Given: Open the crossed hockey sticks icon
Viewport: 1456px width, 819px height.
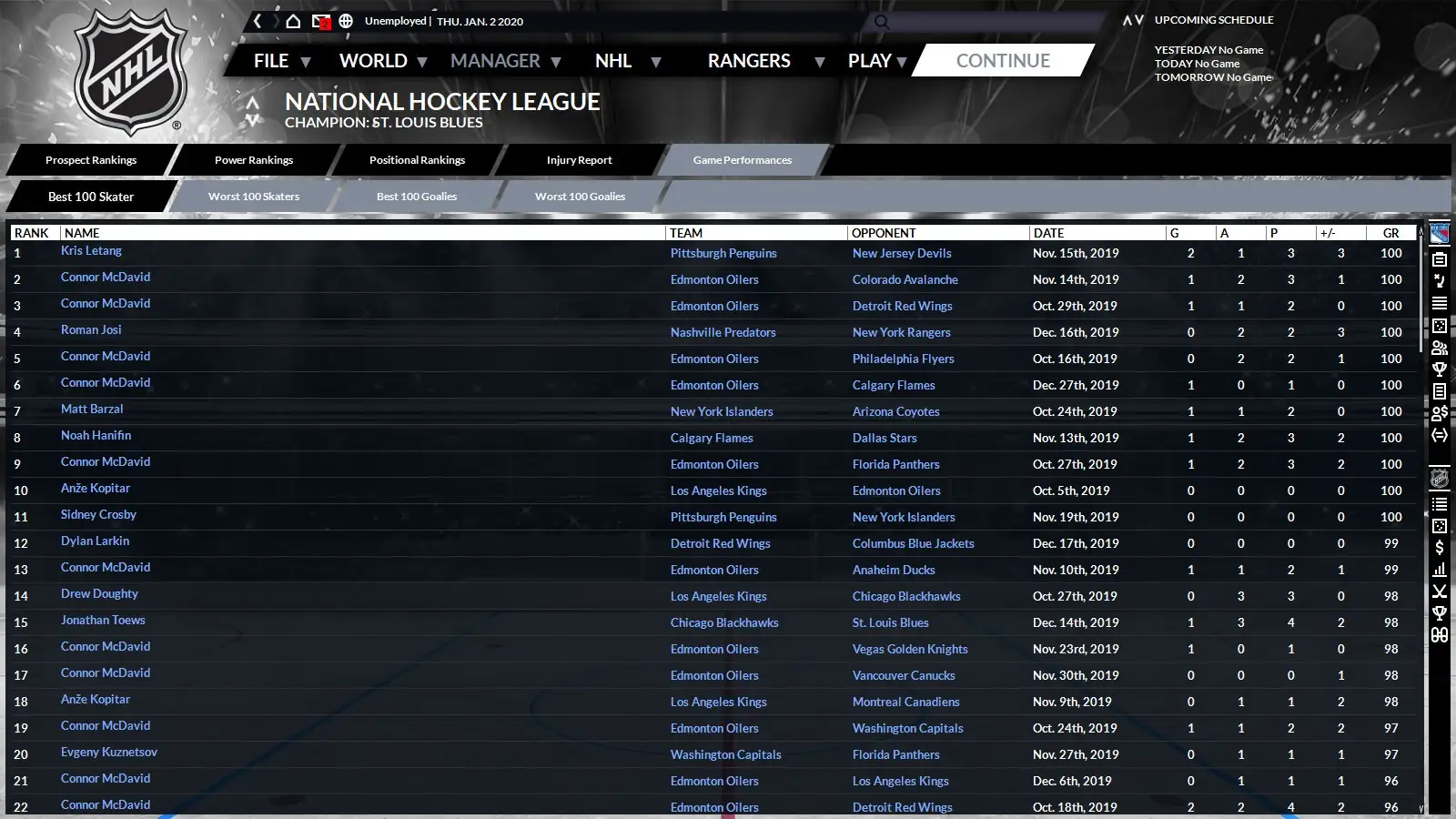Looking at the screenshot, I should (x=1440, y=591).
